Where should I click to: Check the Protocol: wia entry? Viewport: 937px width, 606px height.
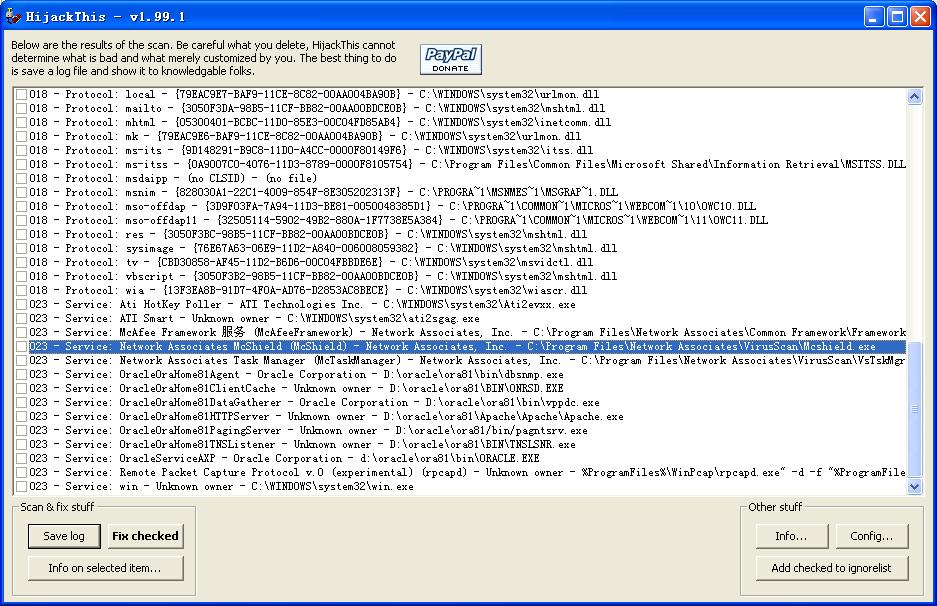click(22, 290)
